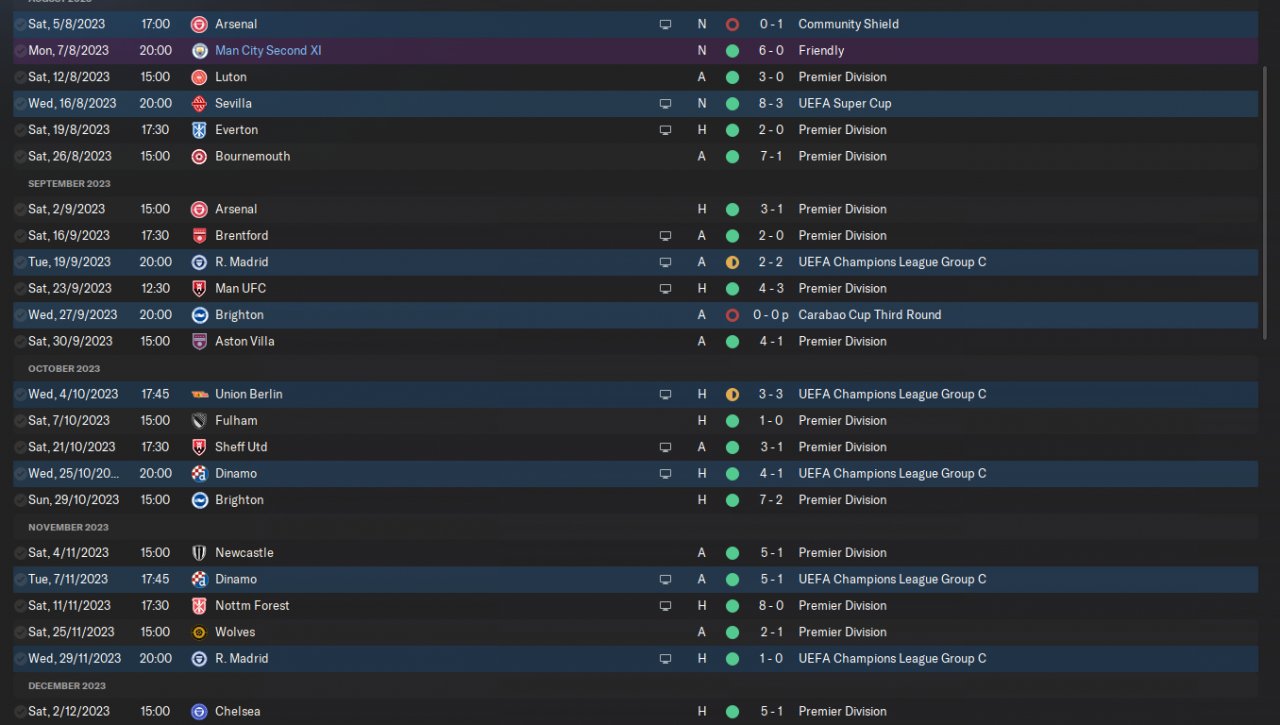Image resolution: width=1280 pixels, height=725 pixels.
Task: Open the Carabao Cup Third Round competition
Action: [869, 315]
